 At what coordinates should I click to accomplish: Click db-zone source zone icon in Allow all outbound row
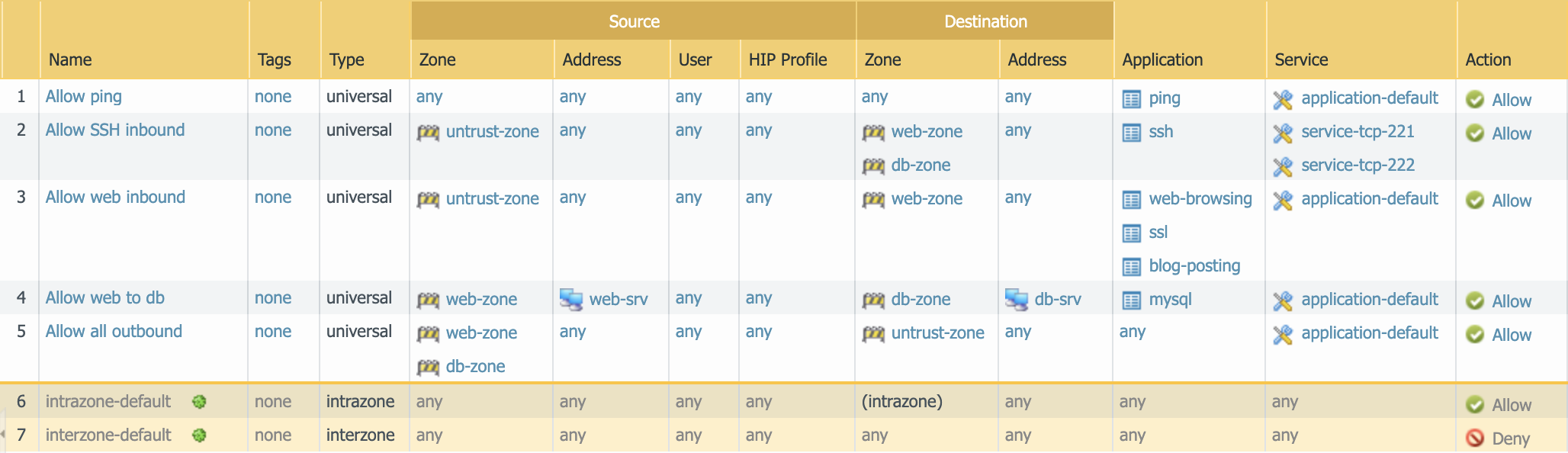[x=428, y=368]
